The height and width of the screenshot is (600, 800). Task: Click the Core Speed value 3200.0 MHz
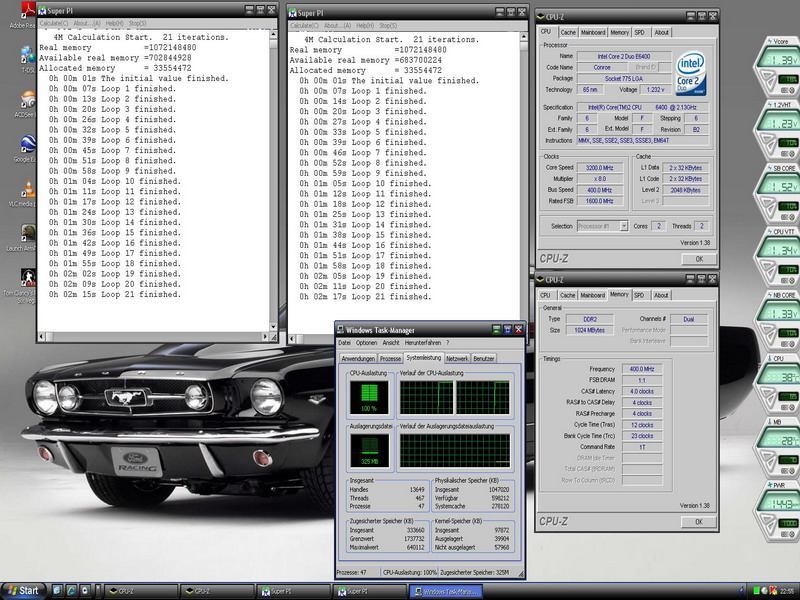coord(599,168)
